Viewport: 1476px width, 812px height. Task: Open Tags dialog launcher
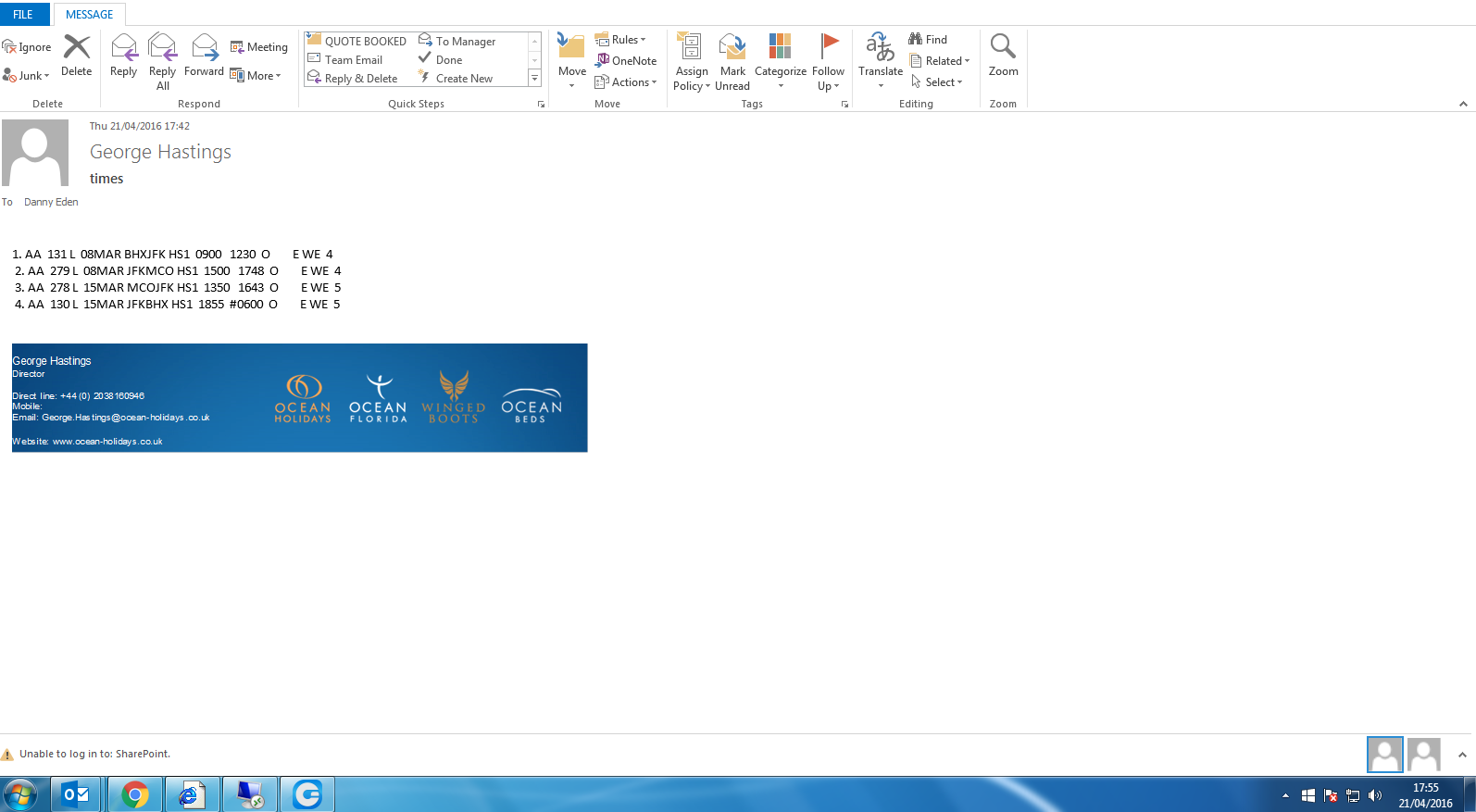click(x=844, y=105)
